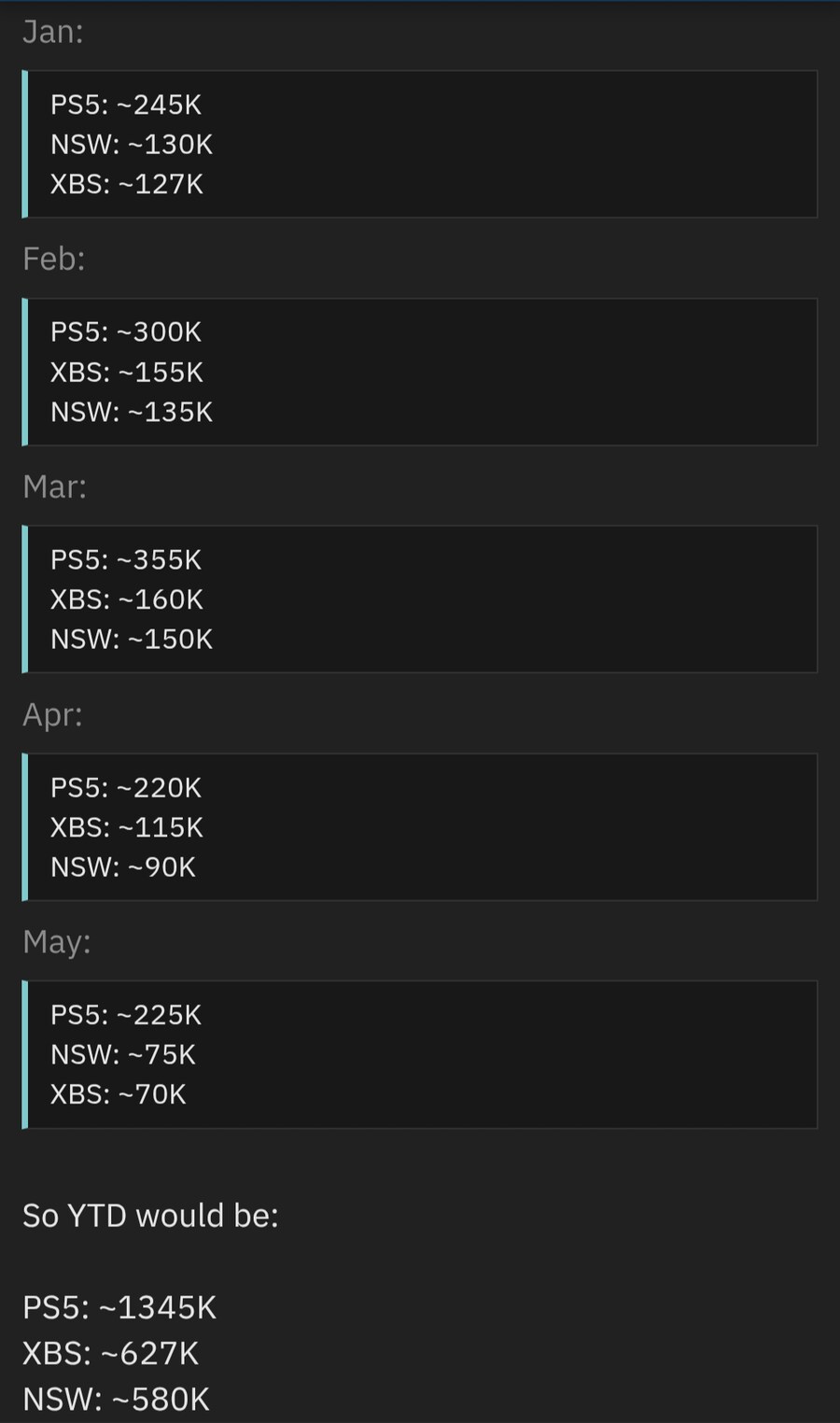Click the Jan: month heading
Screen dimensions: 840x1423
53,32
